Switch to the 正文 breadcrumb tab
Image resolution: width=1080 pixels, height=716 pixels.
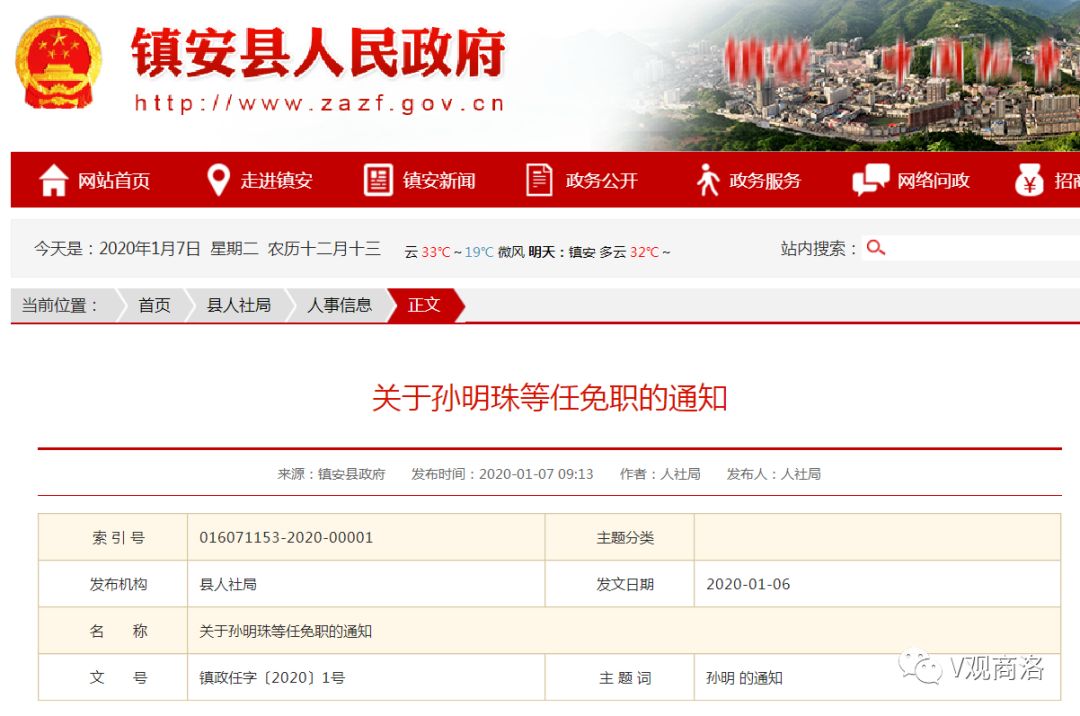pyautogui.click(x=424, y=306)
